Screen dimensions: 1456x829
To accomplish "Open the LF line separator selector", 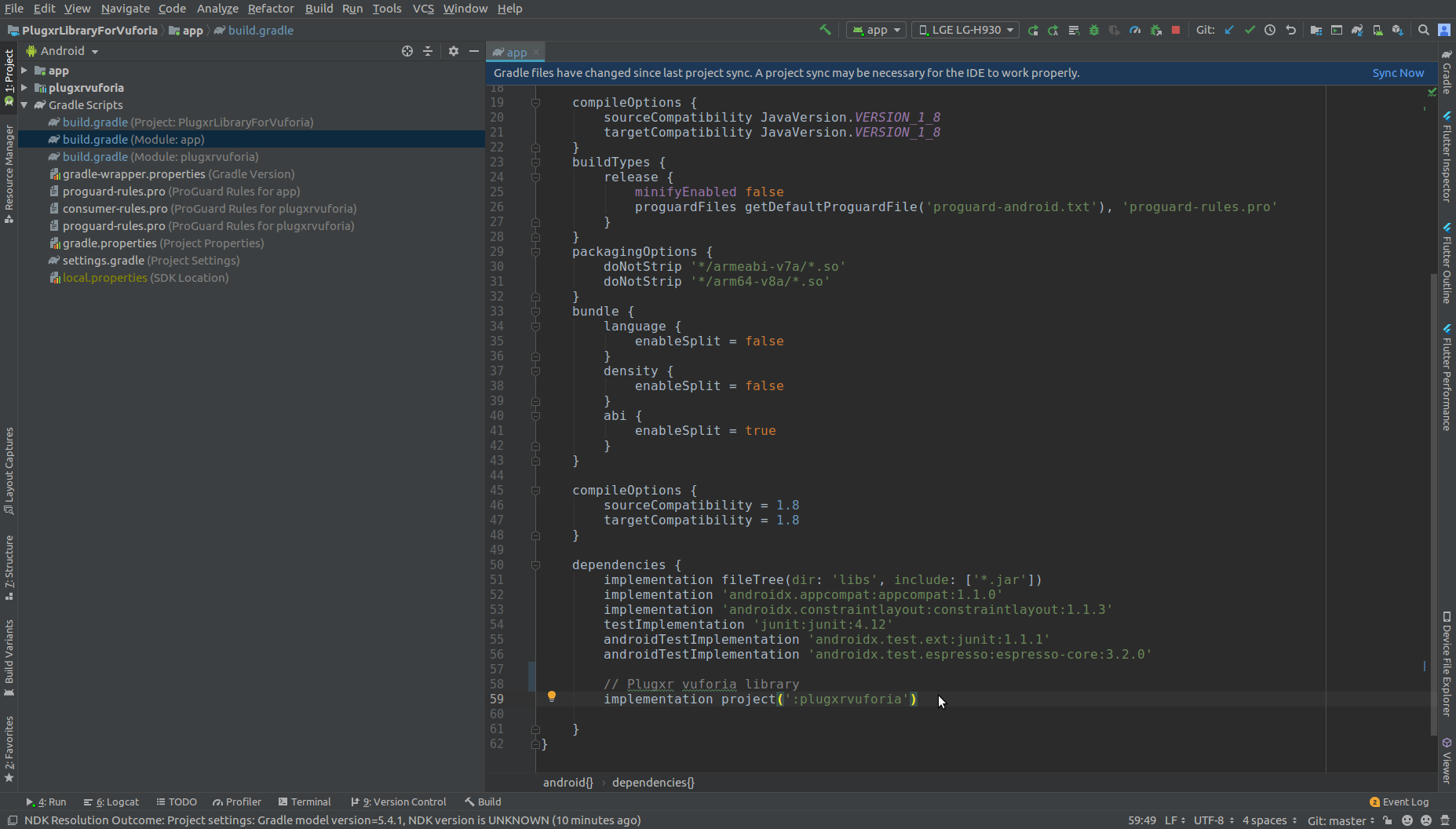I will pos(1175,820).
